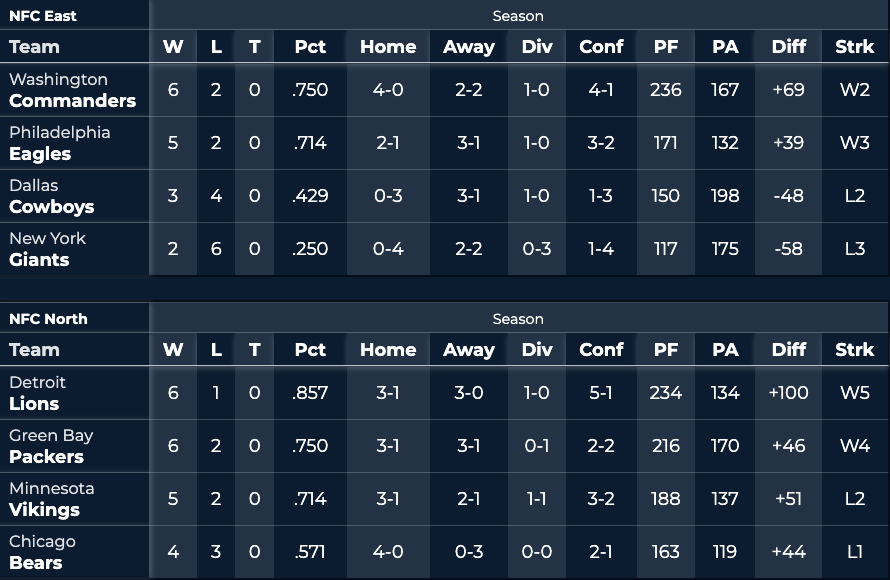Click the Diff header in NFC East
This screenshot has height=580, width=890.
click(x=788, y=46)
